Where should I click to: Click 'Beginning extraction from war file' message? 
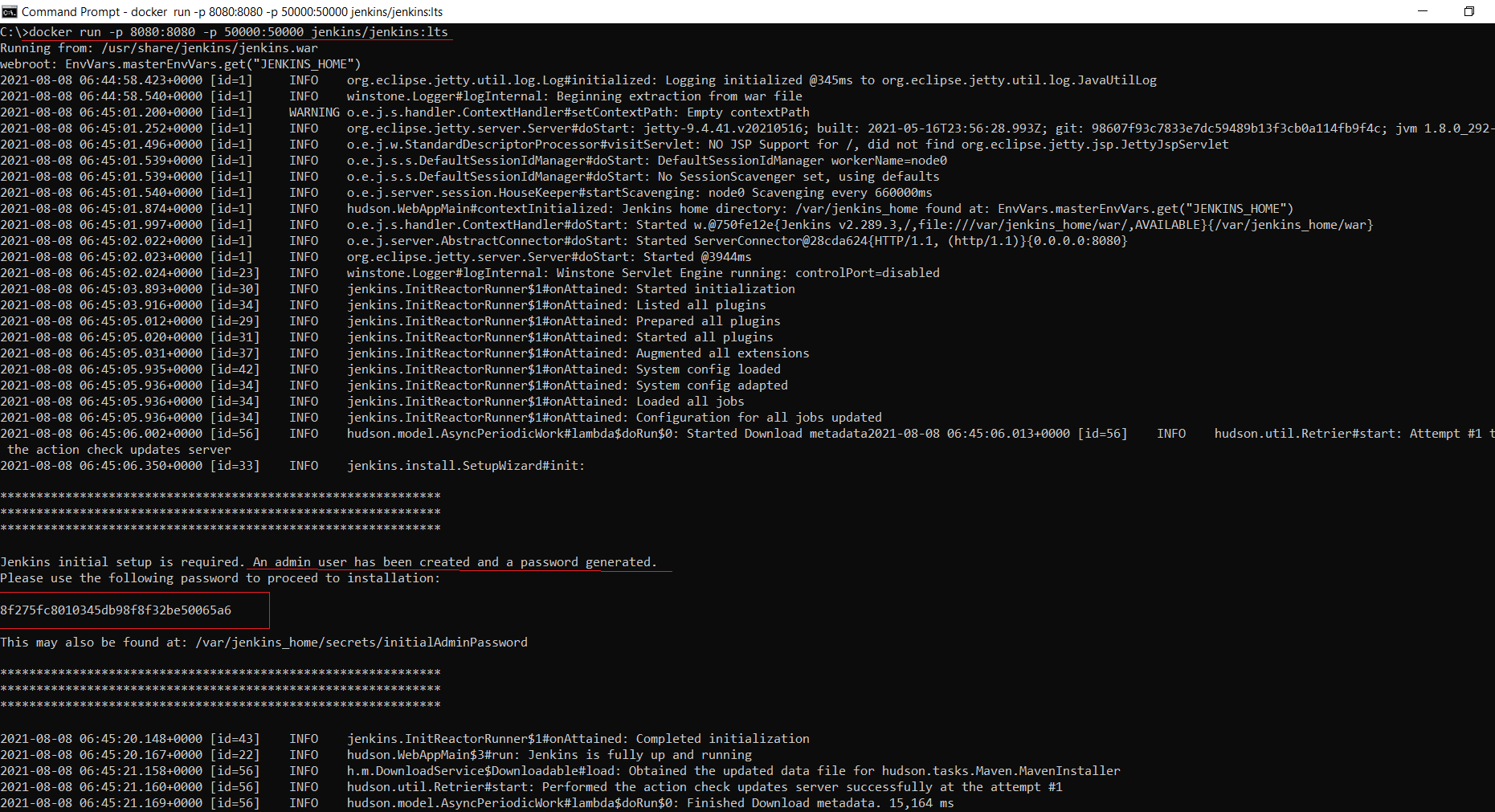tap(680, 96)
